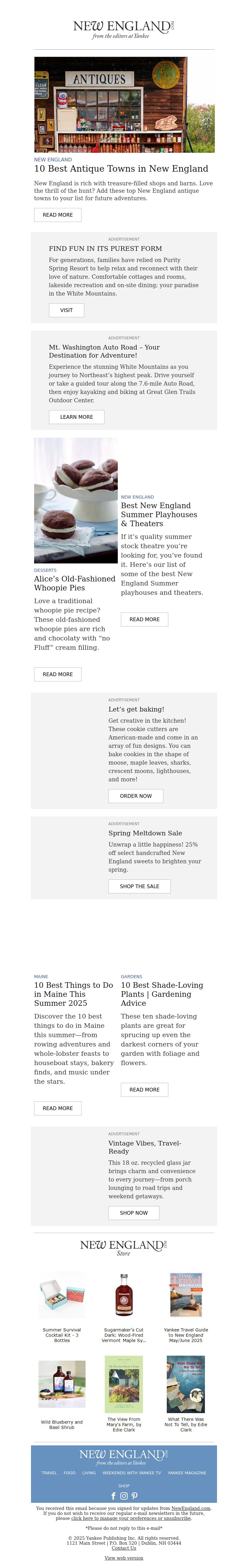Open the Facebook icon in footer
The height and width of the screenshot is (1568, 248).
[113, 1496]
